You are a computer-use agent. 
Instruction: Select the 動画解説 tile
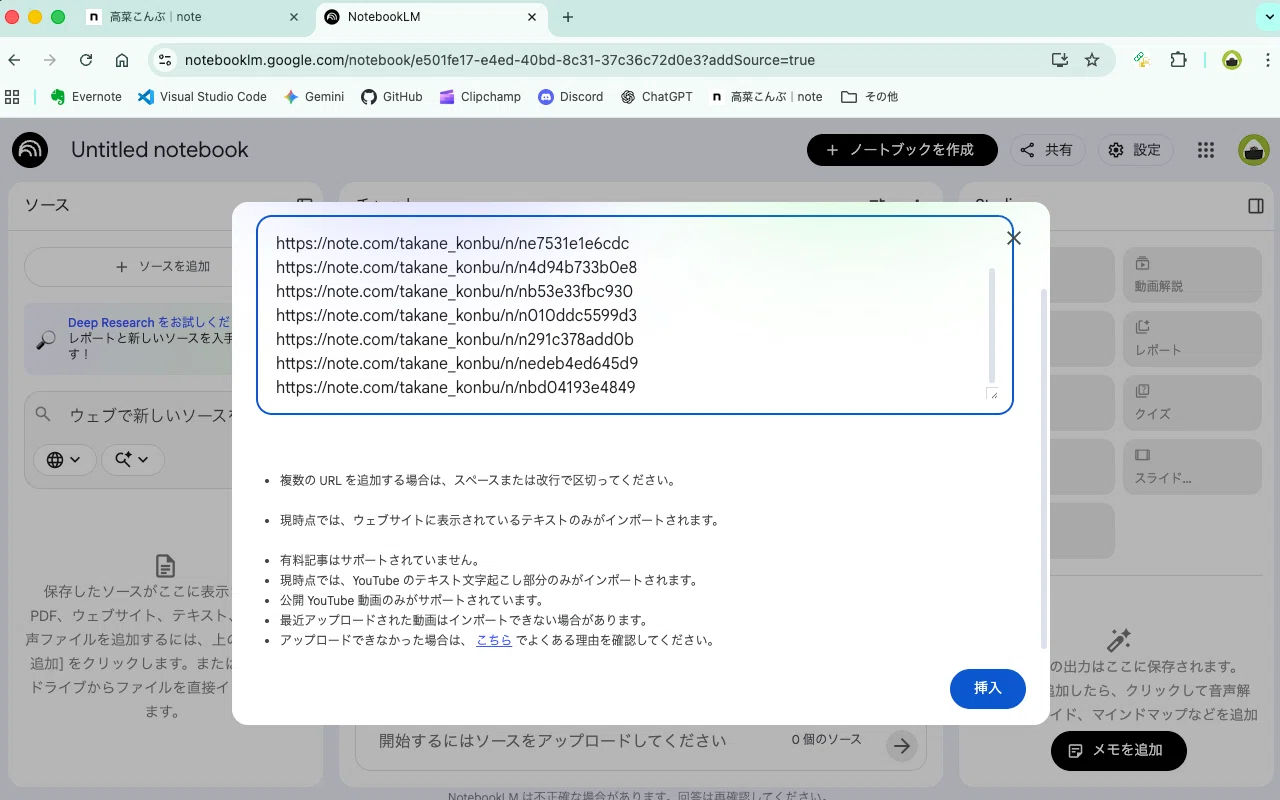pyautogui.click(x=1190, y=275)
